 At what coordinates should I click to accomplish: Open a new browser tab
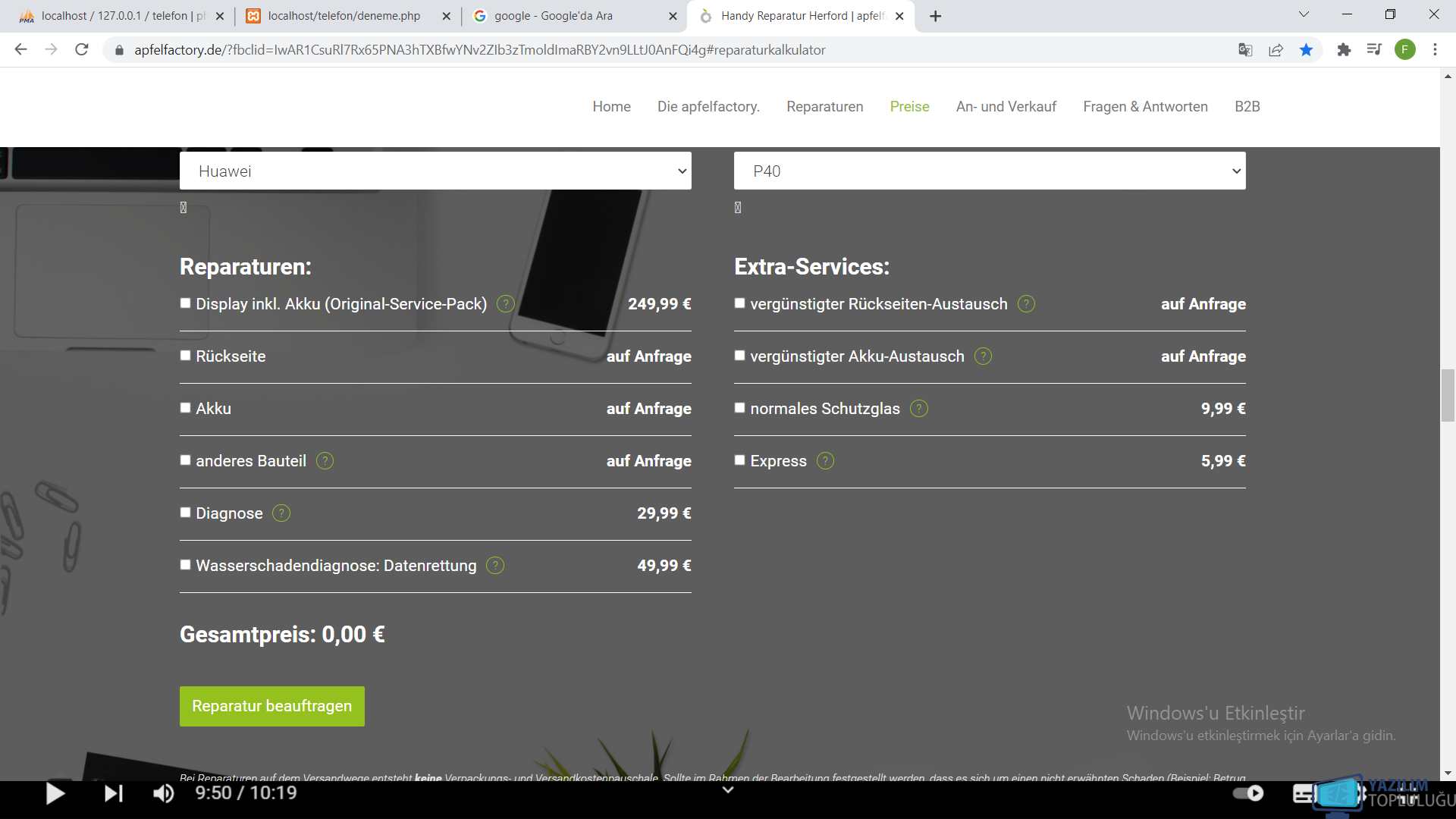click(936, 16)
